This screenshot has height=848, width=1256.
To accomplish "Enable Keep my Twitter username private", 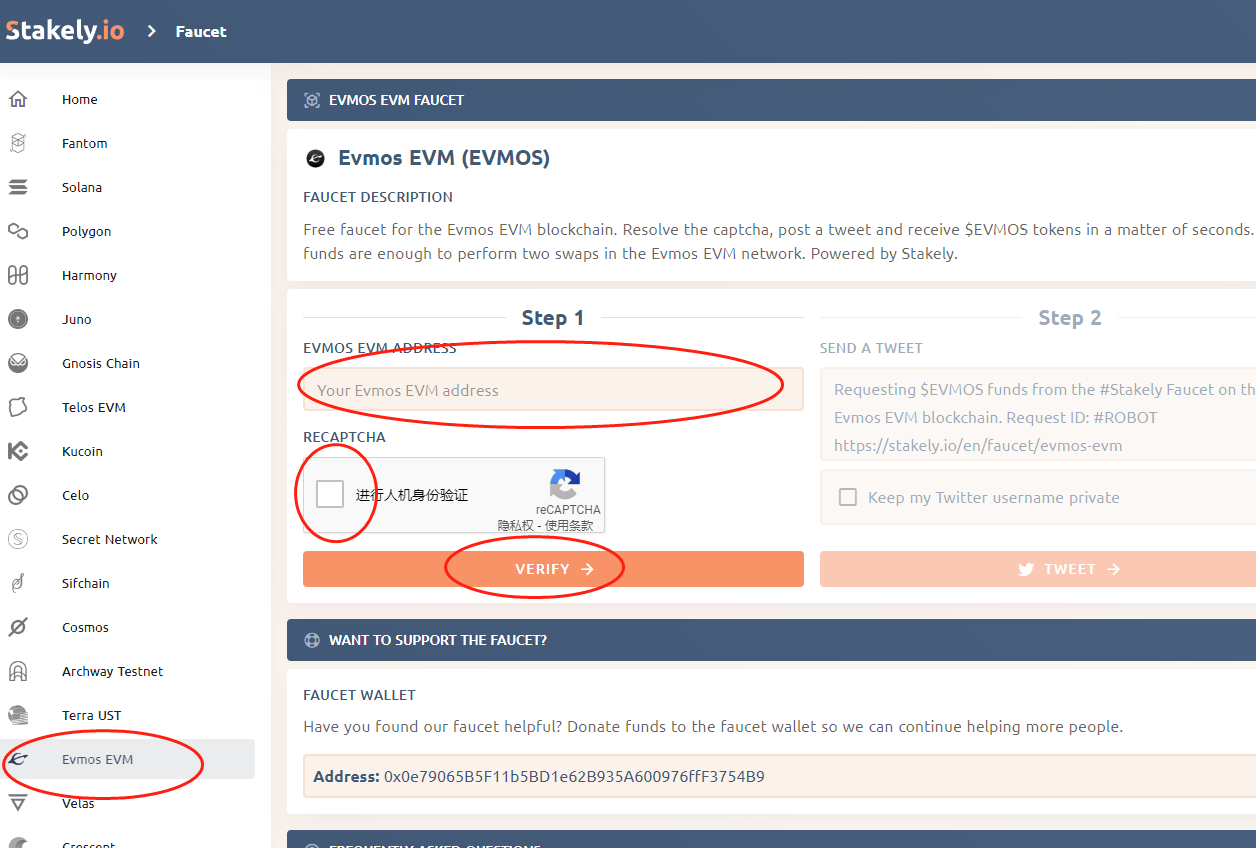I will pos(848,498).
